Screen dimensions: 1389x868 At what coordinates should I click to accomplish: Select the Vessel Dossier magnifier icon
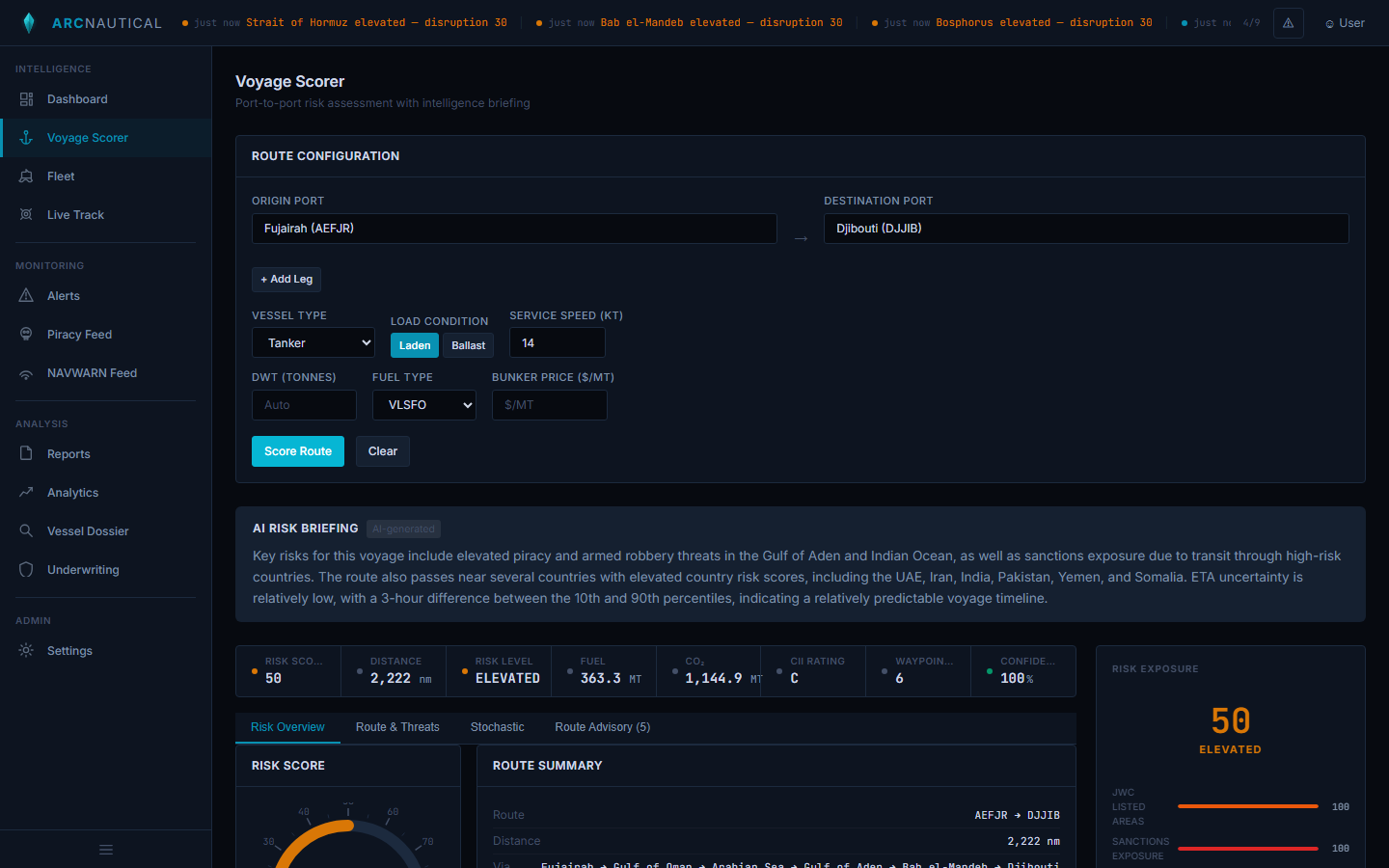(26, 530)
